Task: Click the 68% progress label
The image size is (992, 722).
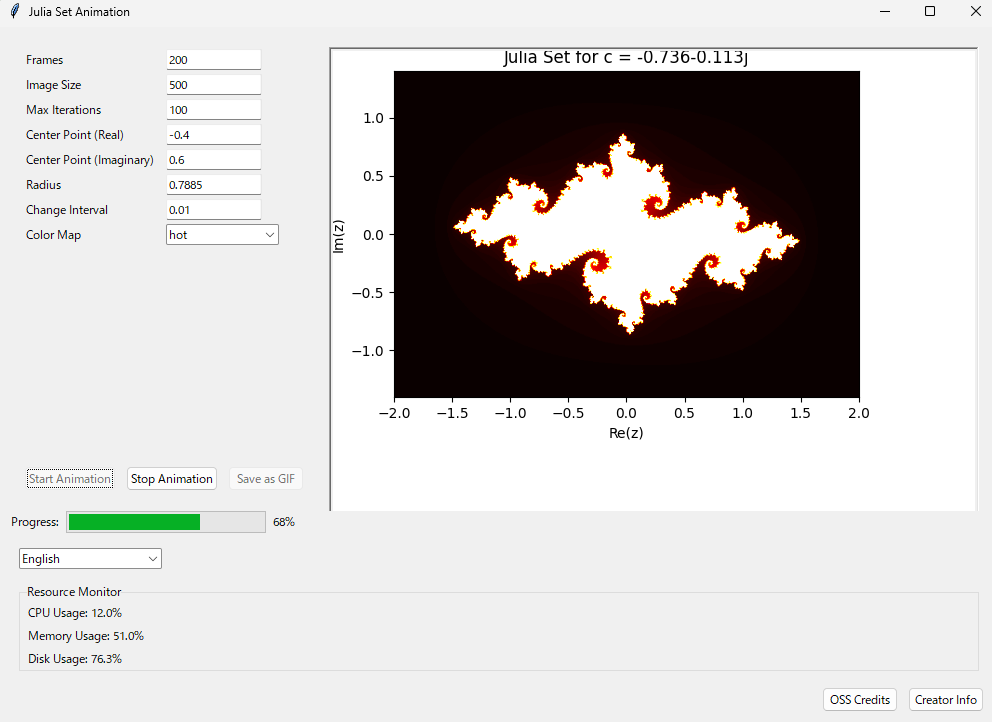Action: click(x=283, y=521)
